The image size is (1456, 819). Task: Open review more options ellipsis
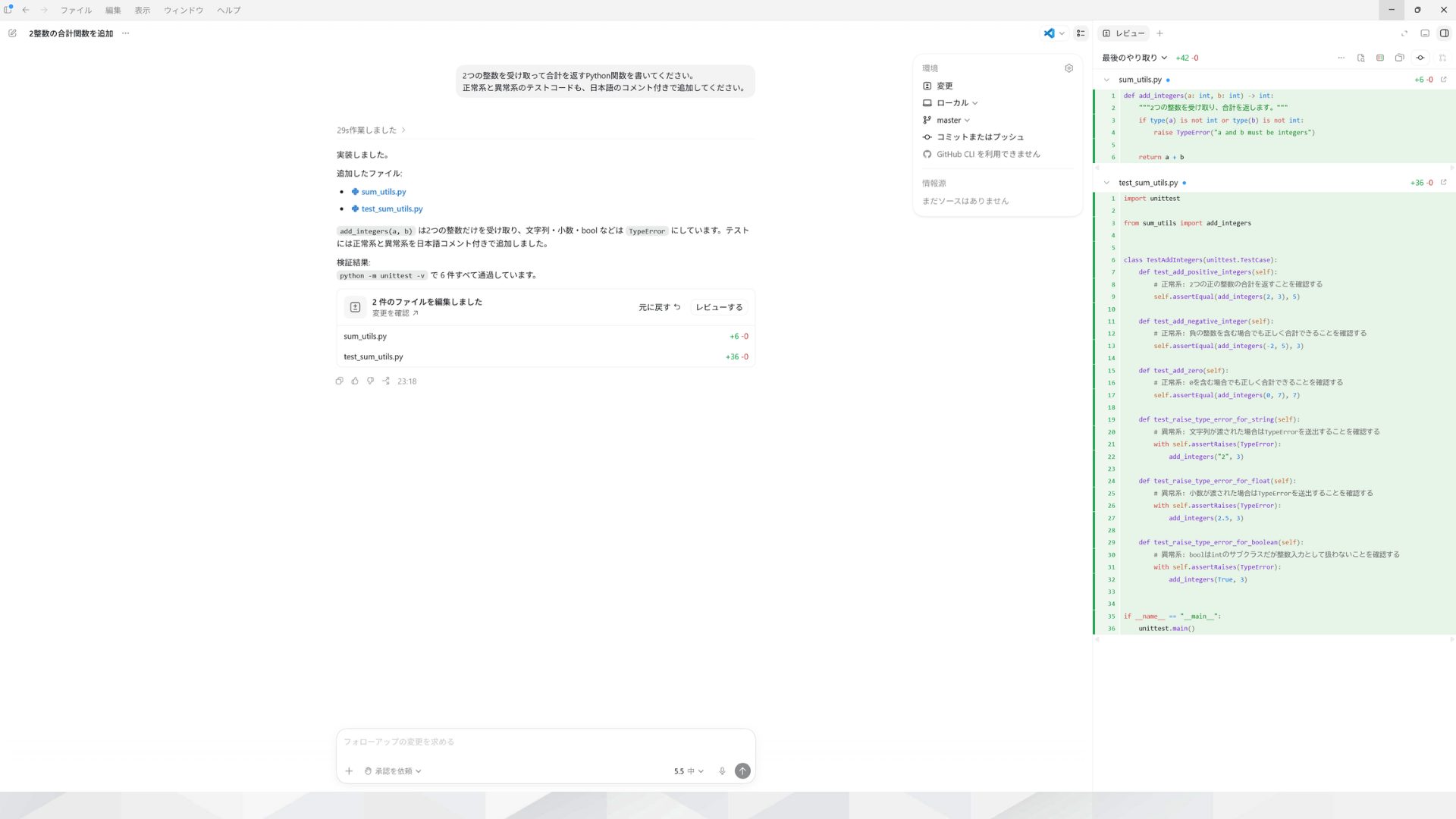click(x=1341, y=58)
